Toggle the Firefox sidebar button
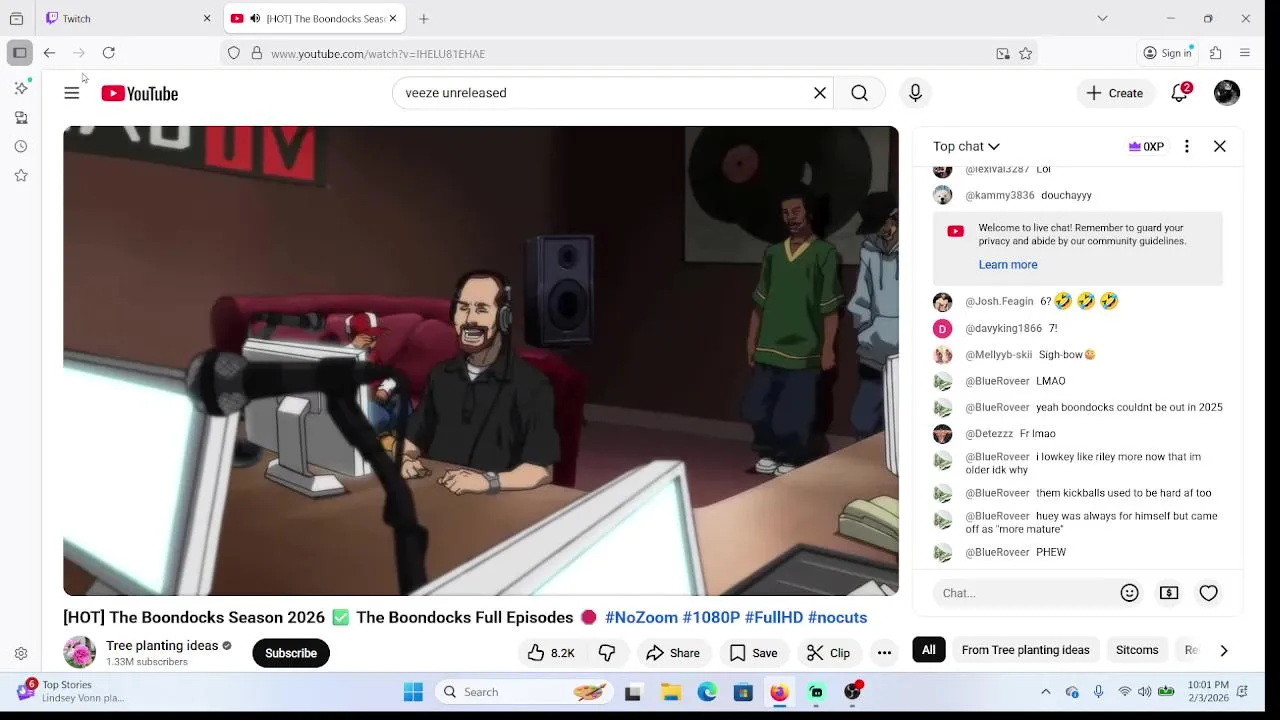1280x720 pixels. (20, 53)
